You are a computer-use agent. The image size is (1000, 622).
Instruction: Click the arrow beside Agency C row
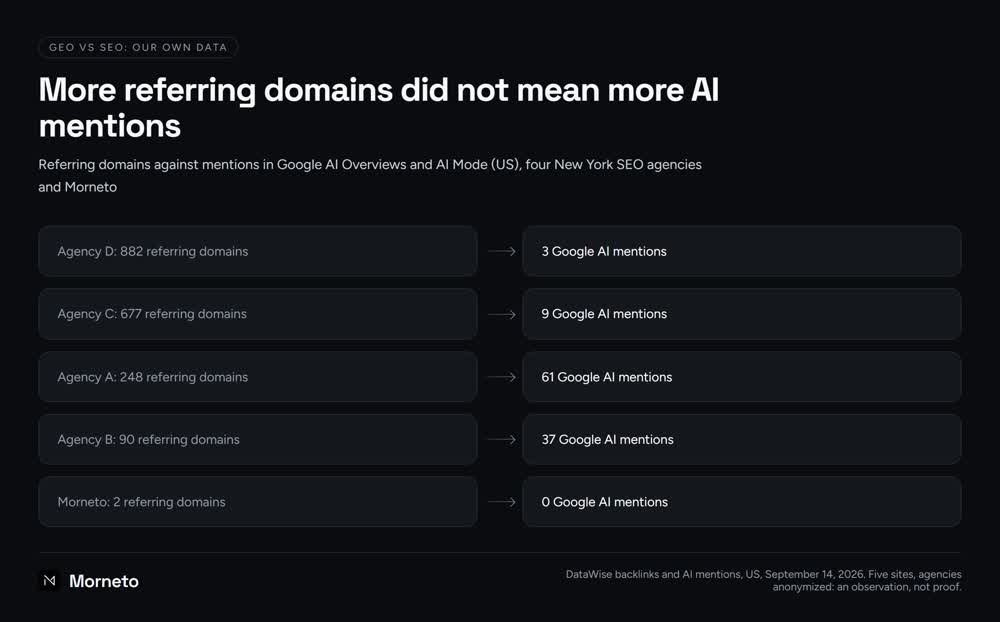[x=502, y=315]
